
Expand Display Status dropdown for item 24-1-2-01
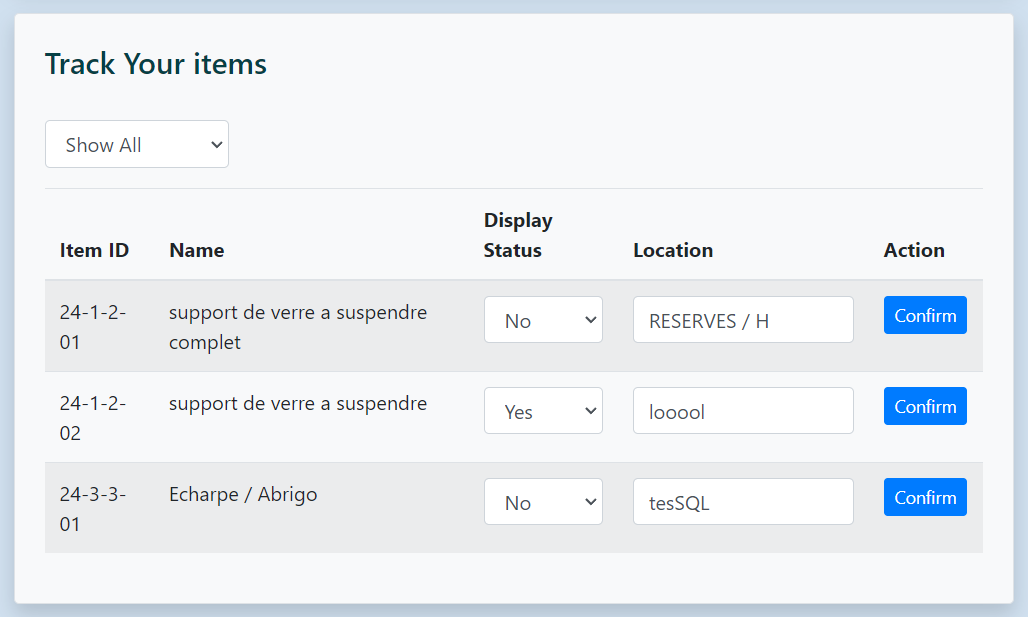pos(543,320)
